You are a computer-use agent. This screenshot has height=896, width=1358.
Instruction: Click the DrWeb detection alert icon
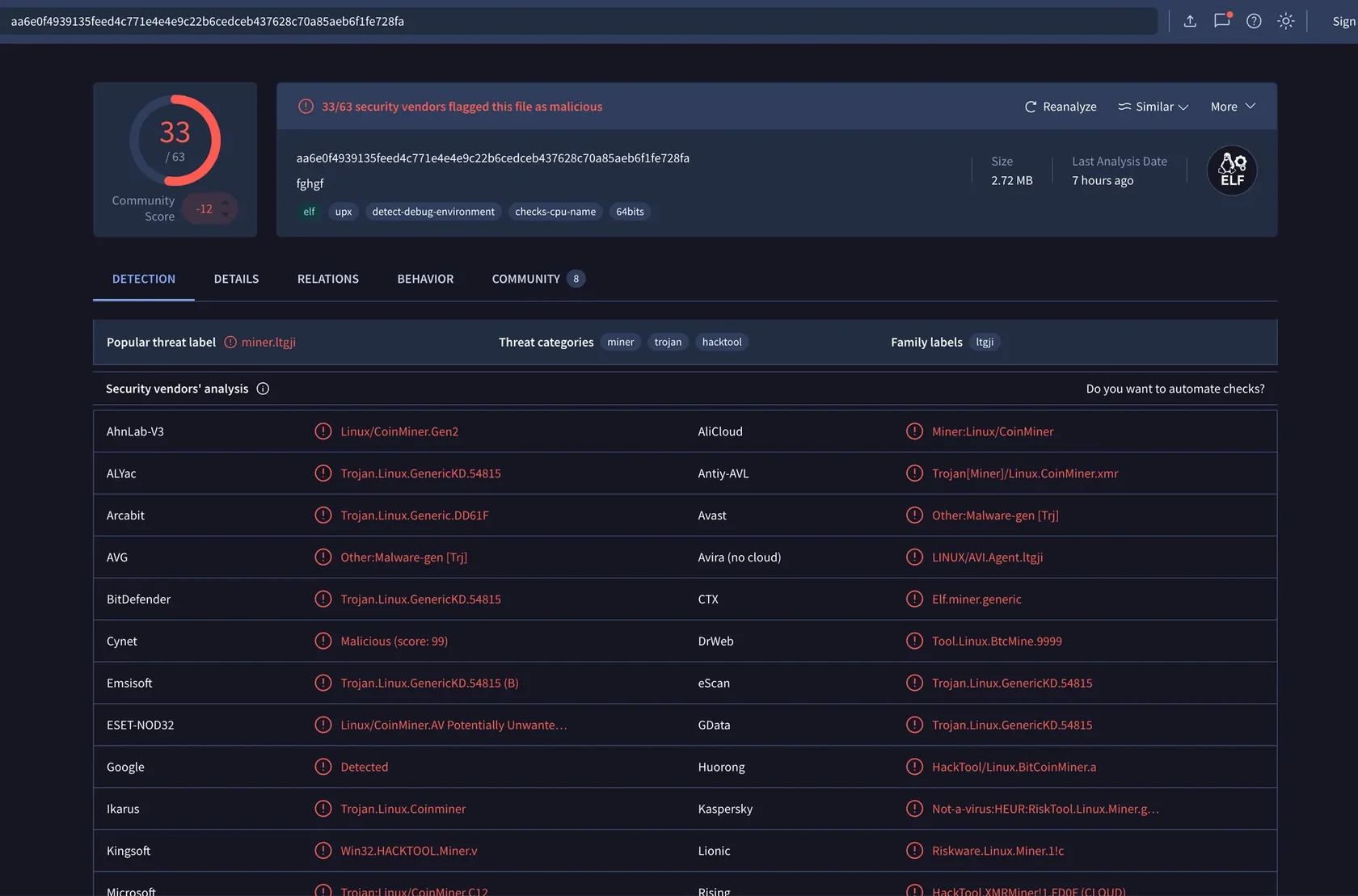click(x=914, y=642)
